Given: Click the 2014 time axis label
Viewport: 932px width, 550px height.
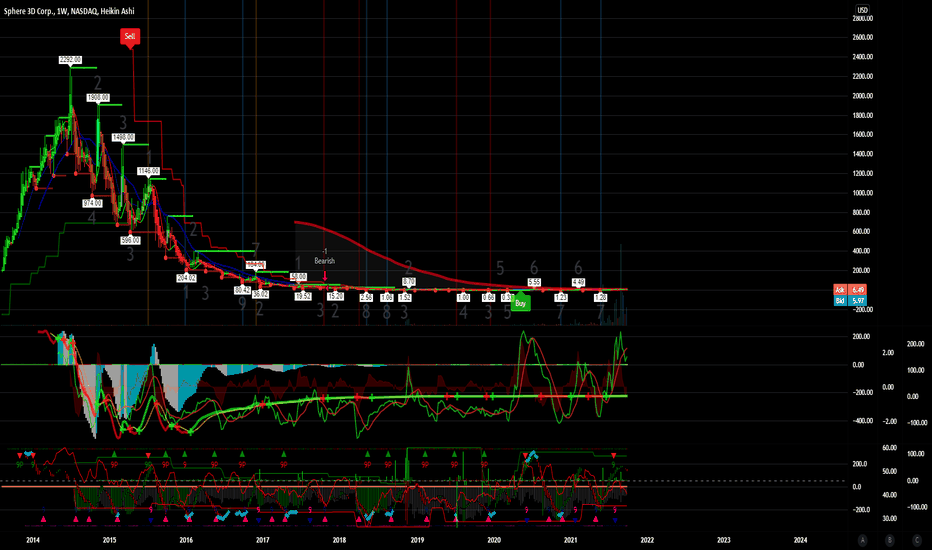Looking at the screenshot, I should coord(33,540).
